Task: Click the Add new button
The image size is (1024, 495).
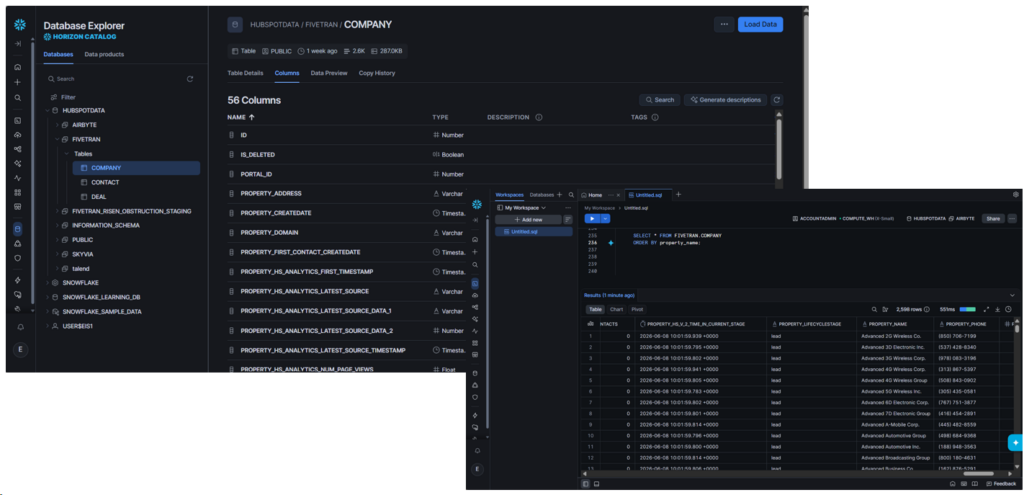Action: click(528, 219)
